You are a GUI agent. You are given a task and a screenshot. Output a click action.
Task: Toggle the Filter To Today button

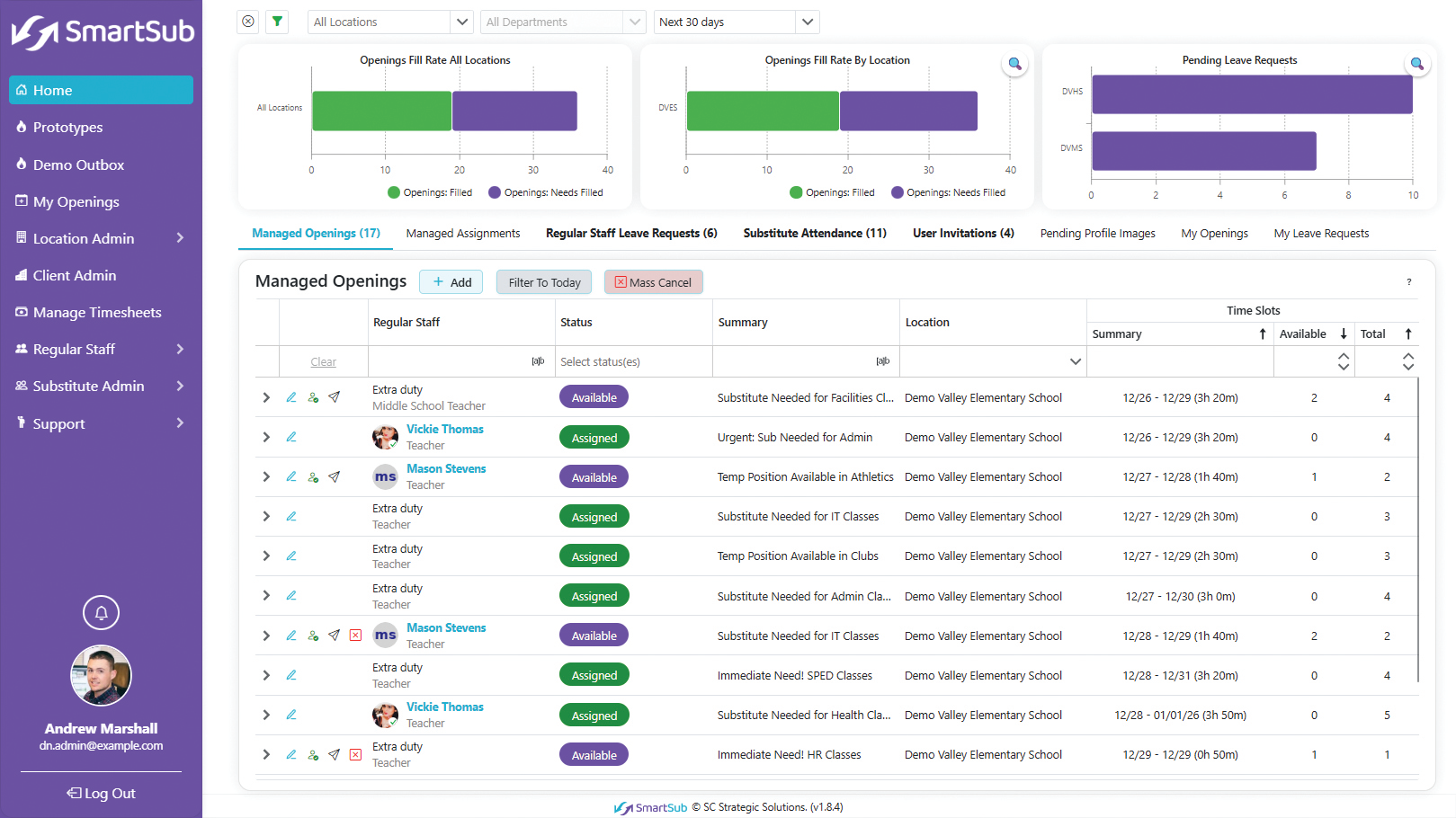pyautogui.click(x=544, y=282)
